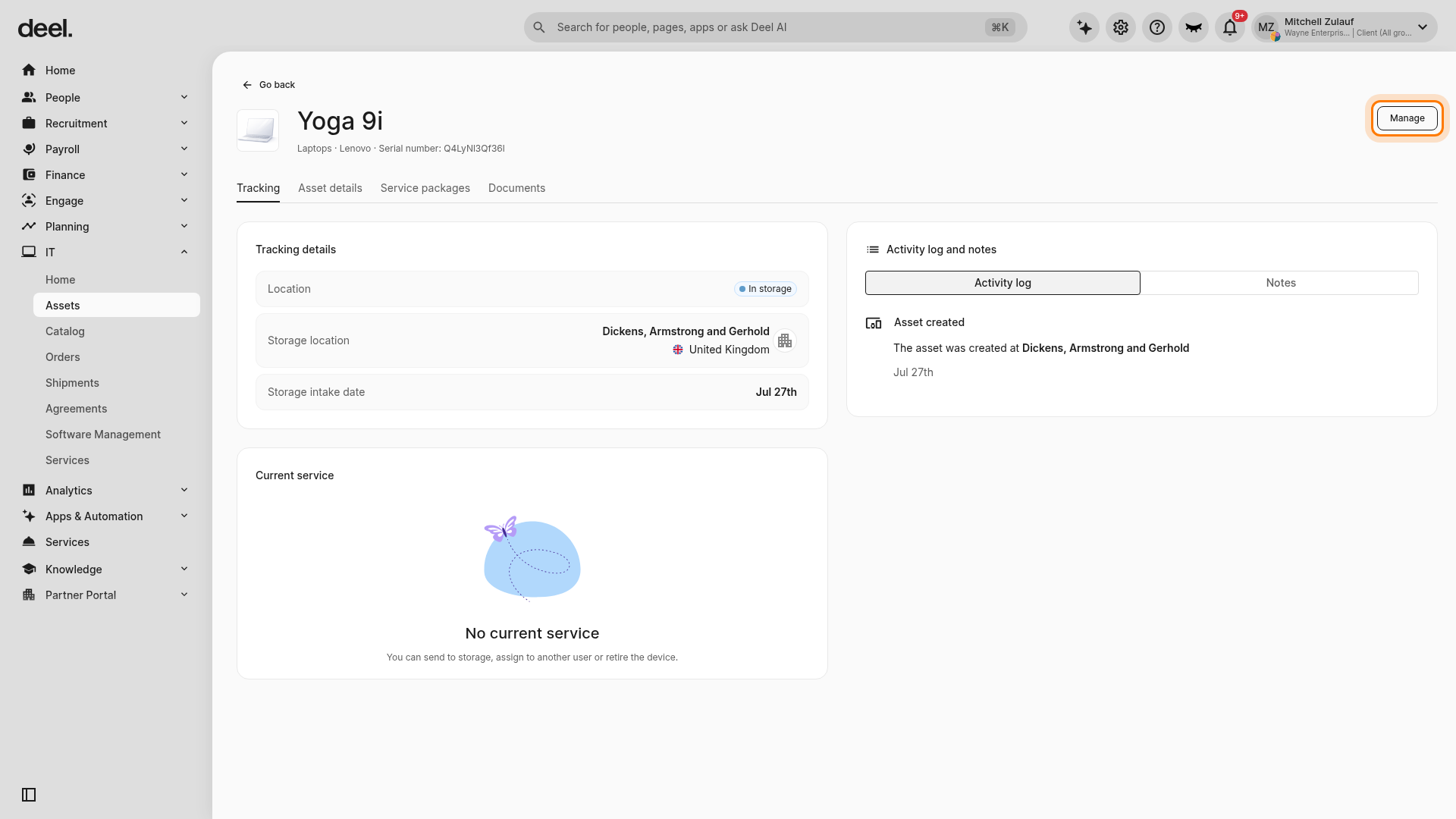1456x819 pixels.
Task: Click the ⌘K shortcut badge
Action: point(1000,27)
